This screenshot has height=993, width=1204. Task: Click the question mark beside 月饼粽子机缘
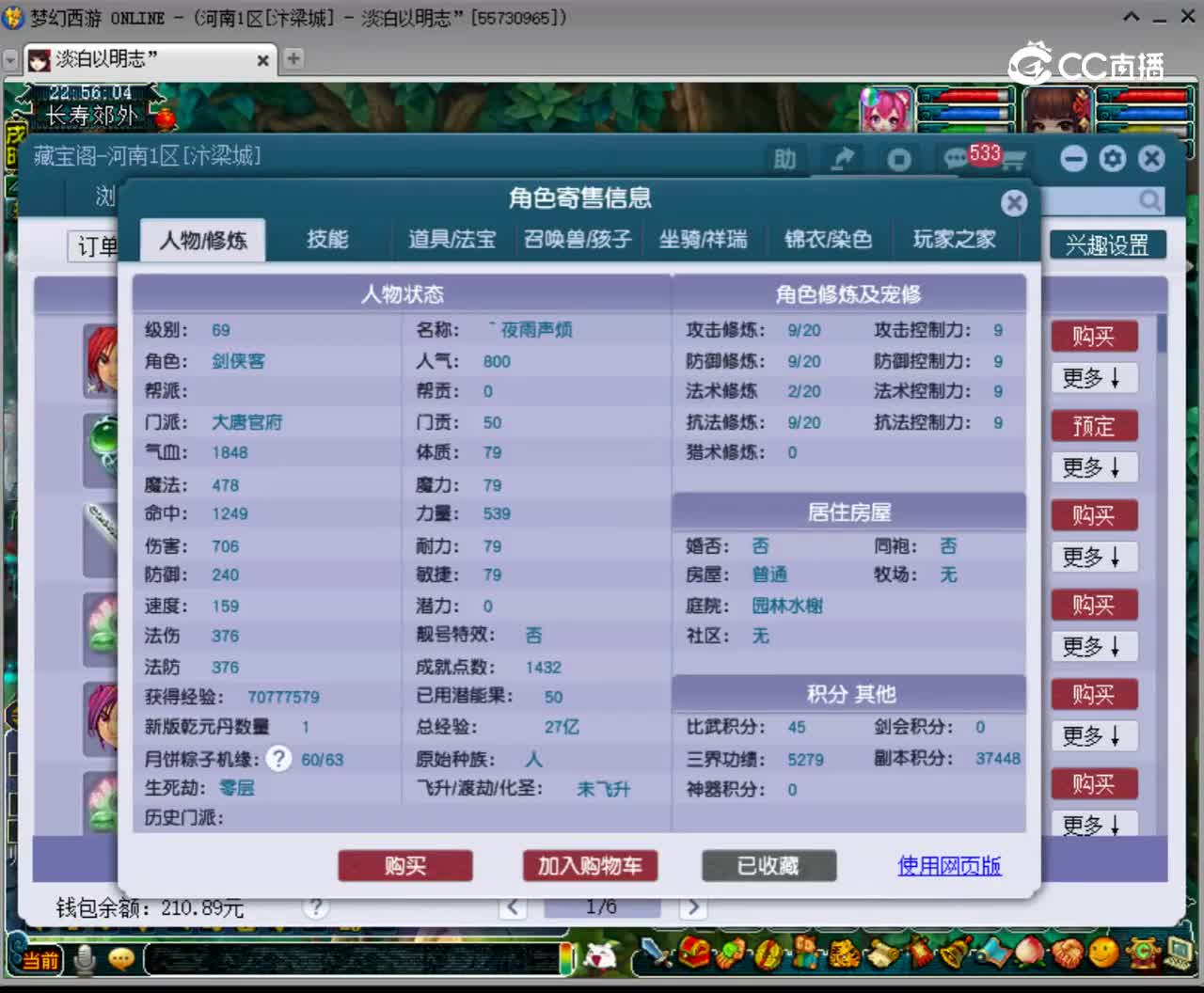pos(278,758)
